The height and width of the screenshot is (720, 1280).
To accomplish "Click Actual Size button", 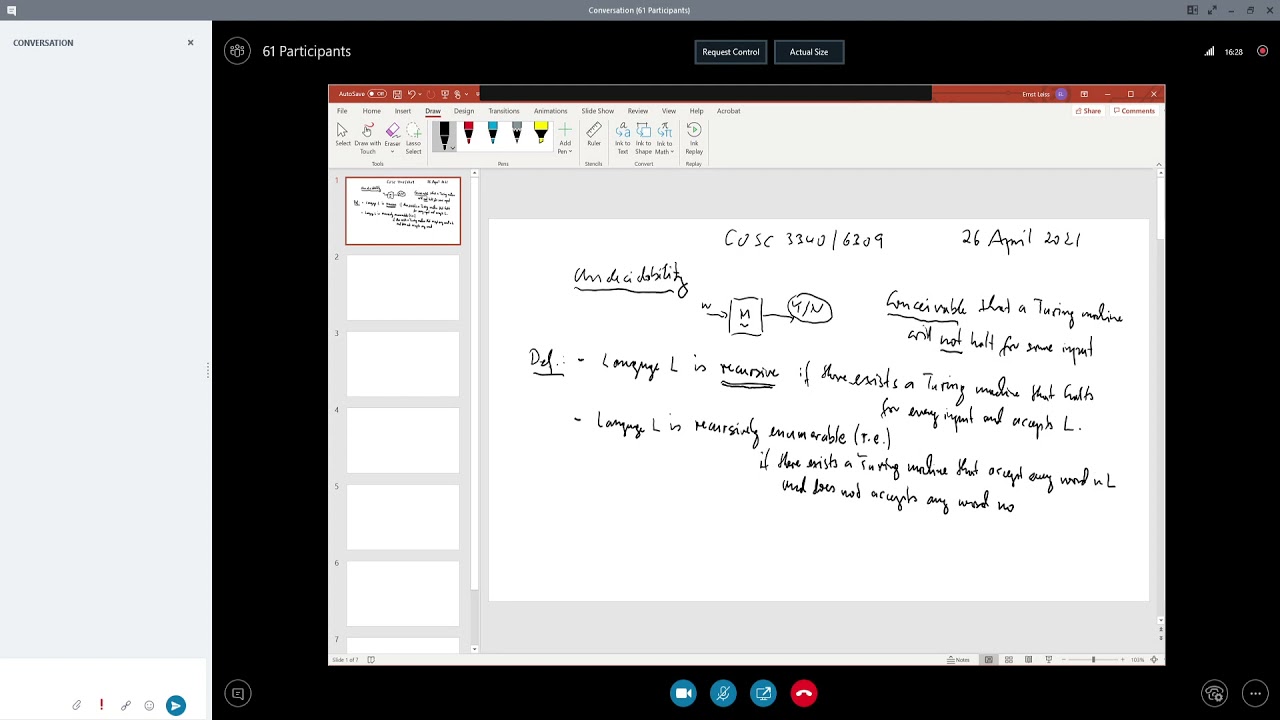I will 809,52.
